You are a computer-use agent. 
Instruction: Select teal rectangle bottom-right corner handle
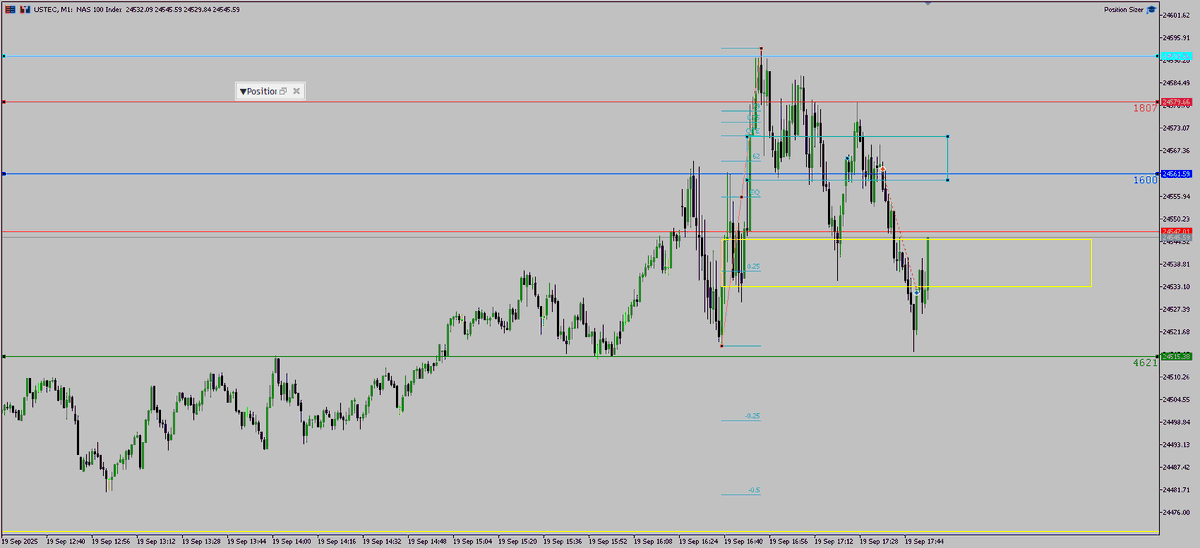[x=947, y=180]
